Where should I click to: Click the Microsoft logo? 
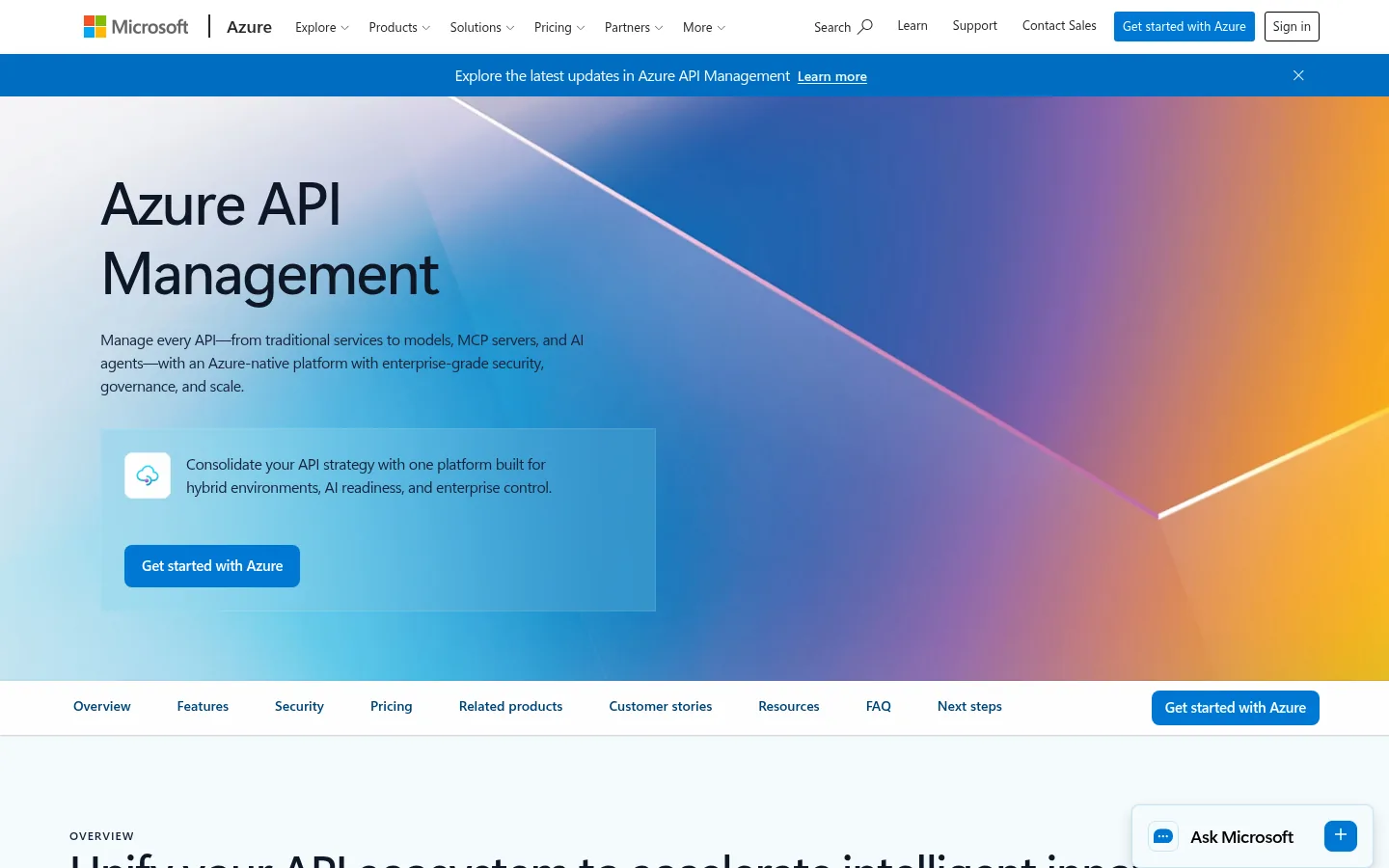[x=136, y=27]
